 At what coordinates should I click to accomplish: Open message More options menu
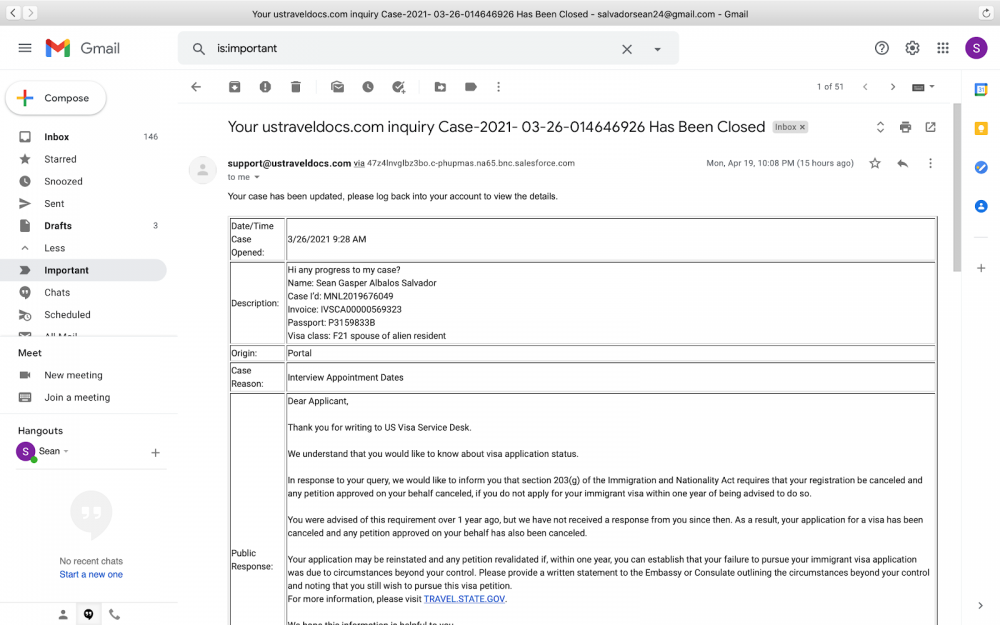pyautogui.click(x=930, y=163)
